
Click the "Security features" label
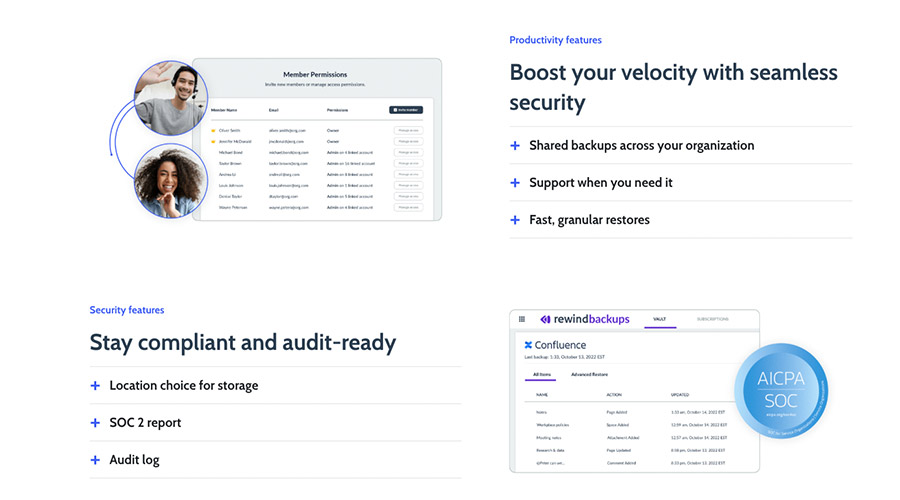click(127, 310)
